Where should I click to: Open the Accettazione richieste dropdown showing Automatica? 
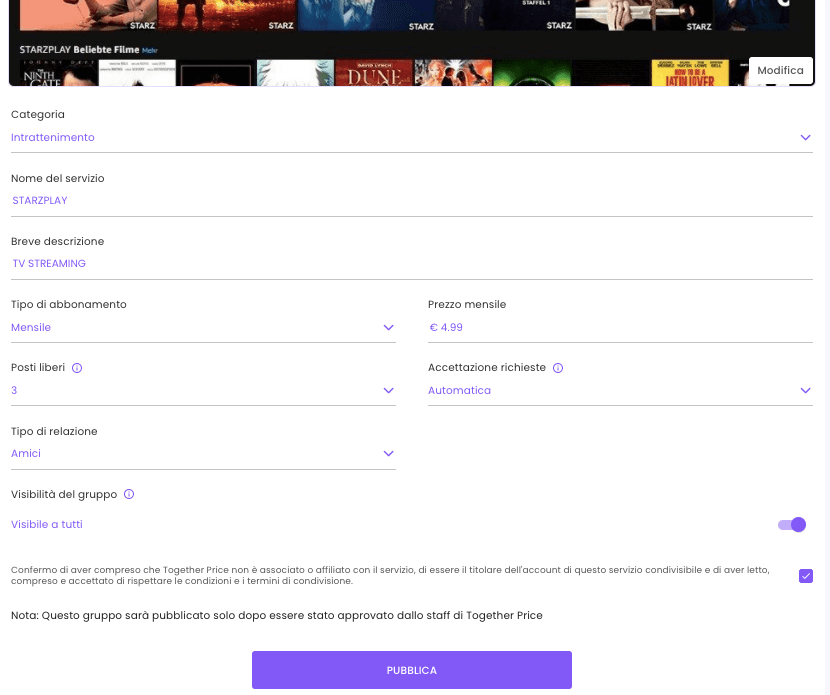coord(620,391)
